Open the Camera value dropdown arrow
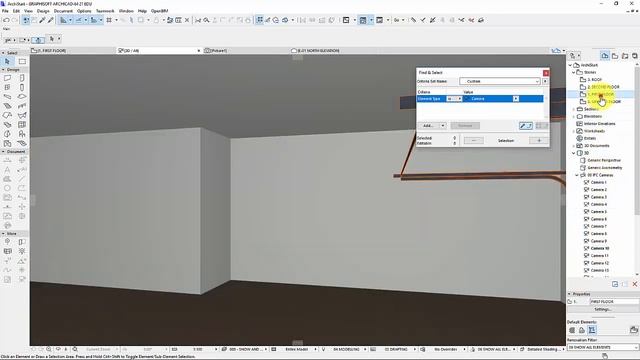640x360 pixels. pyautogui.click(x=516, y=99)
